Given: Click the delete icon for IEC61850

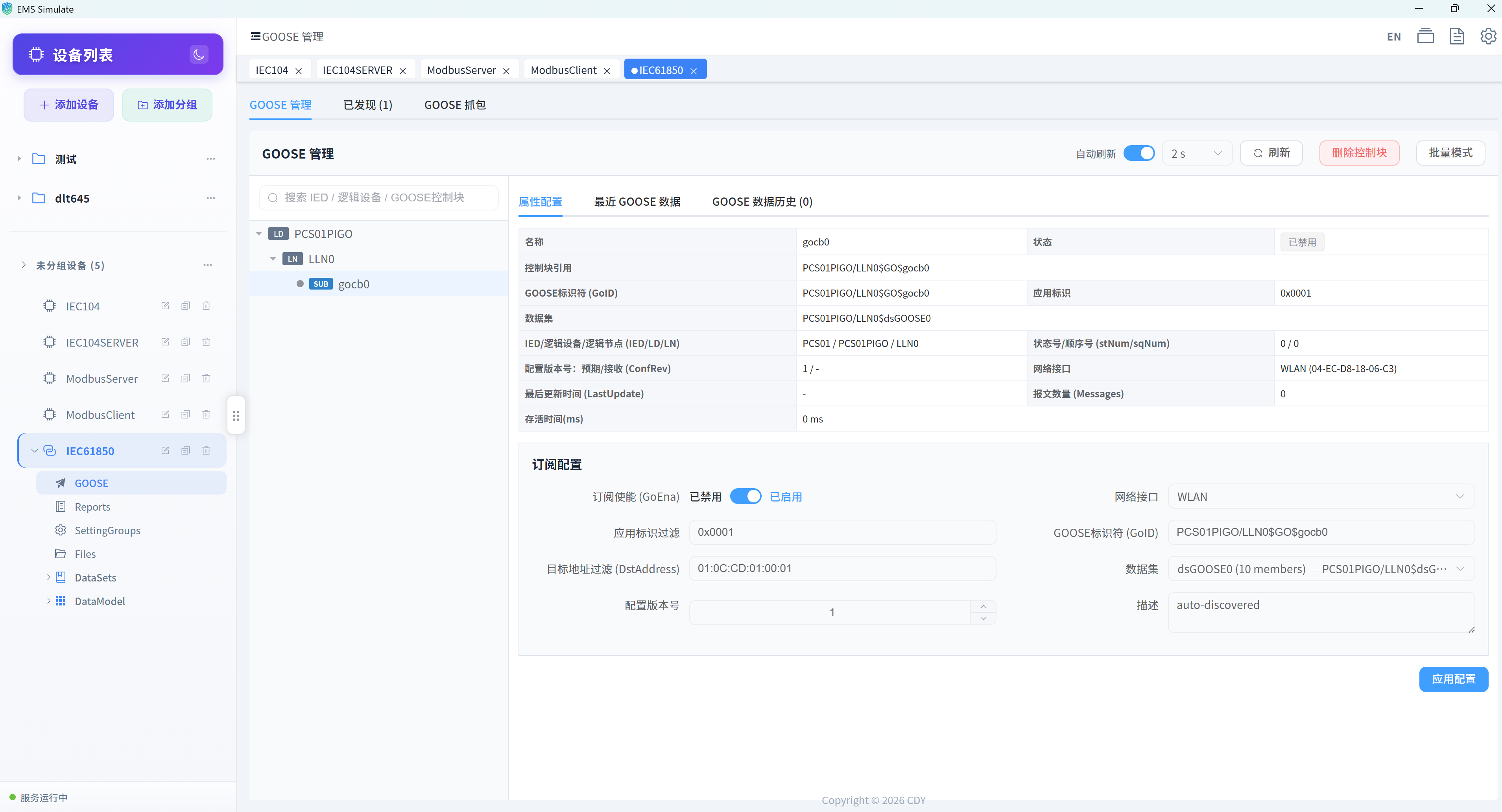Looking at the screenshot, I should [x=206, y=450].
